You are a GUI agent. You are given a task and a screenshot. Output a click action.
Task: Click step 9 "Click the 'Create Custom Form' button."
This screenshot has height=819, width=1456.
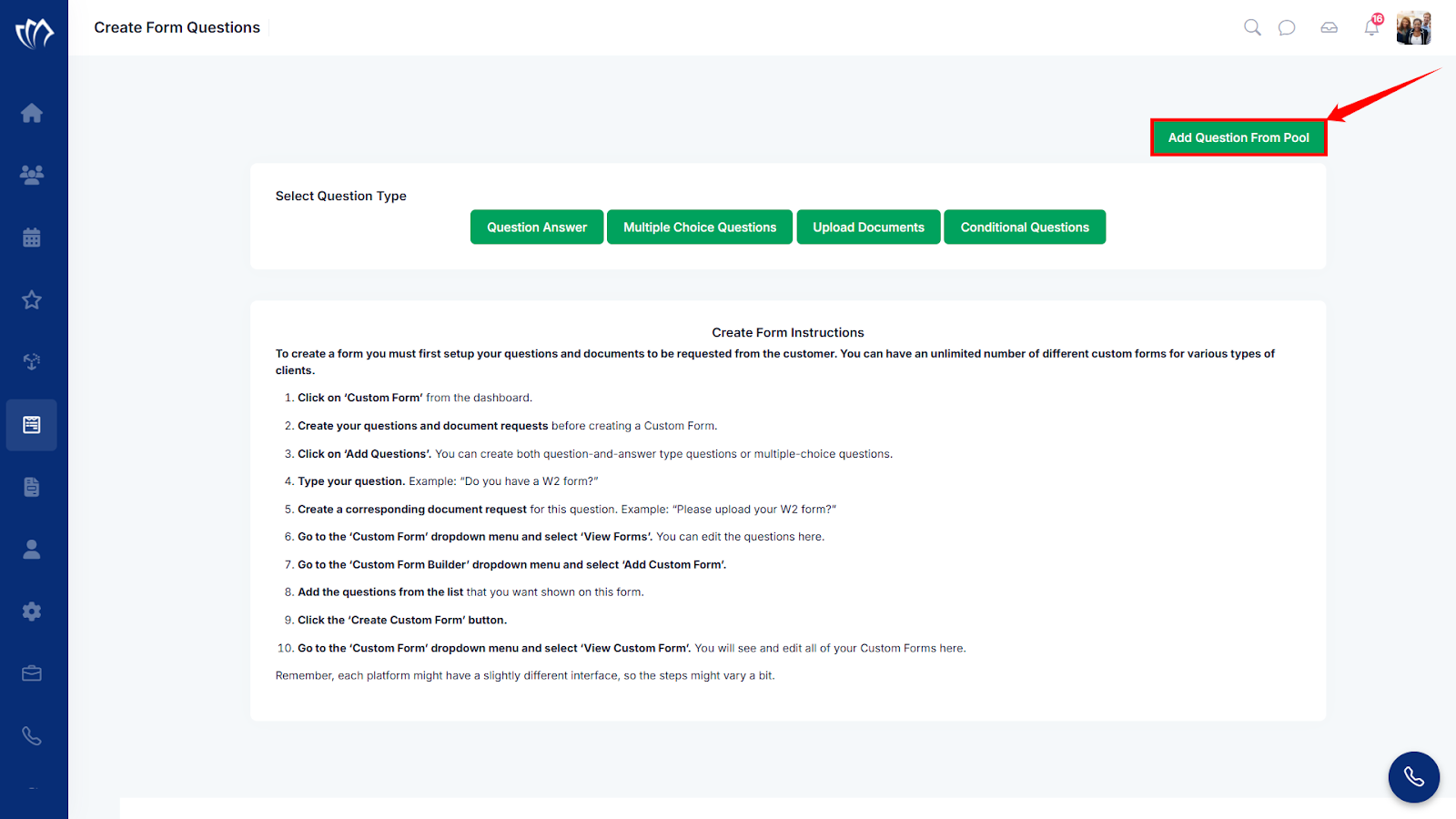click(402, 620)
